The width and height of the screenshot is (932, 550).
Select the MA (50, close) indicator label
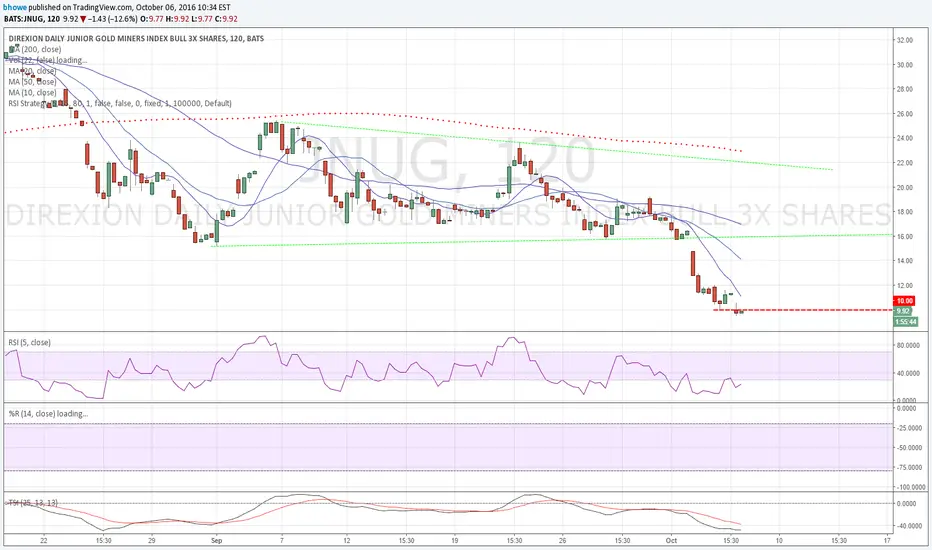[32, 81]
